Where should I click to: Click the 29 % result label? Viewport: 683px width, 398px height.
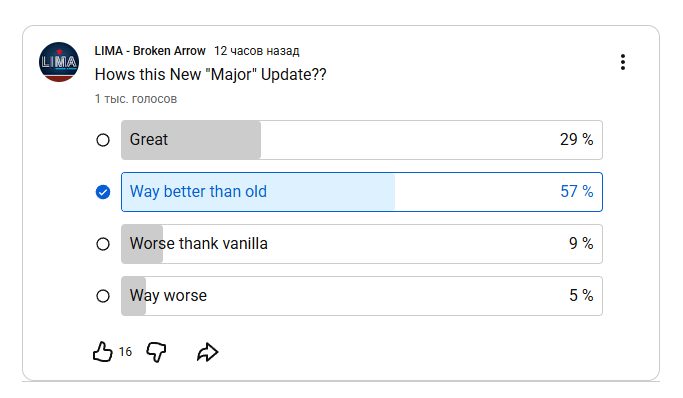click(x=576, y=140)
